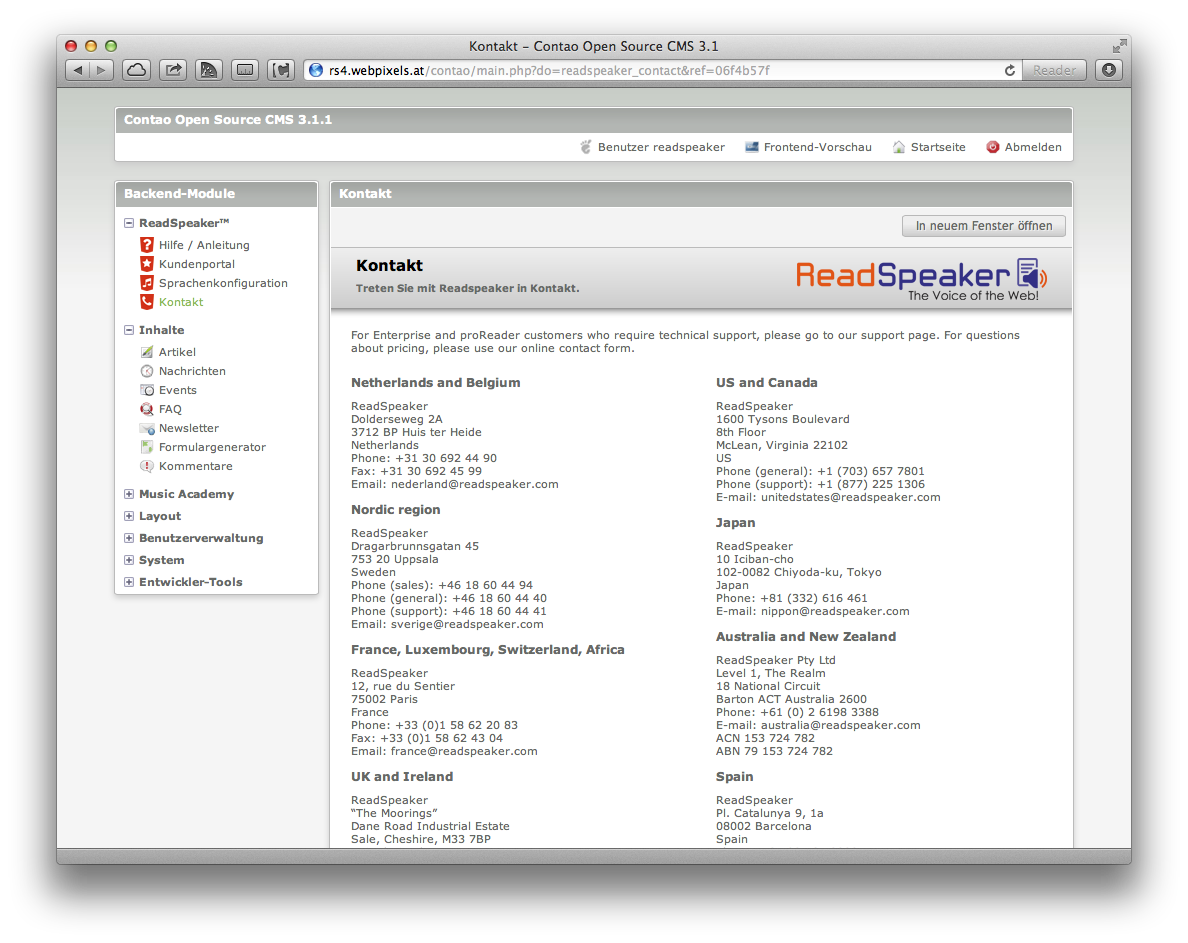The image size is (1188, 943).
Task: Click the 'Backend-Module' panel heading
Action: pyautogui.click(x=180, y=193)
